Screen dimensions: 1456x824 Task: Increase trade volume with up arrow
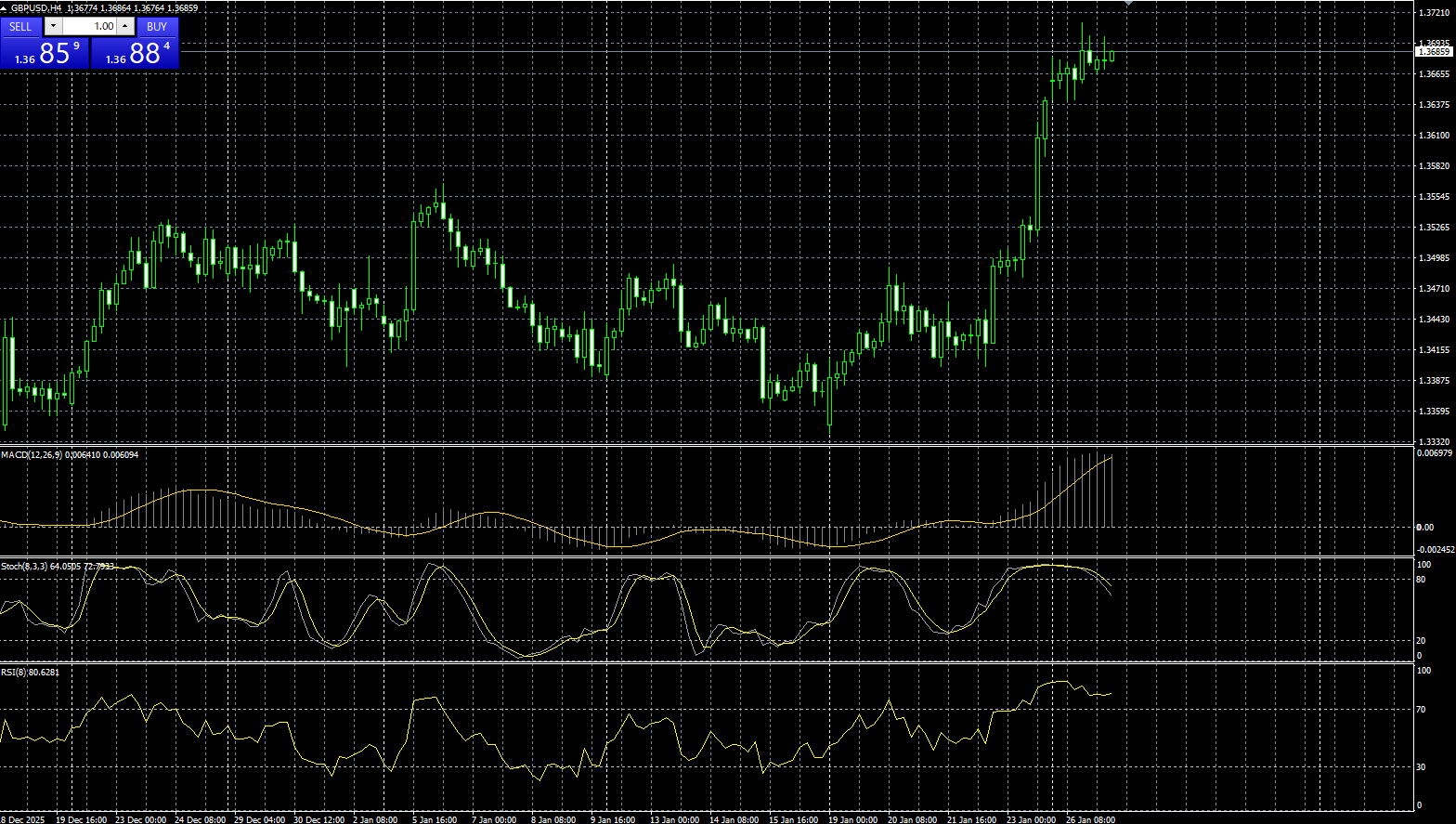point(125,27)
